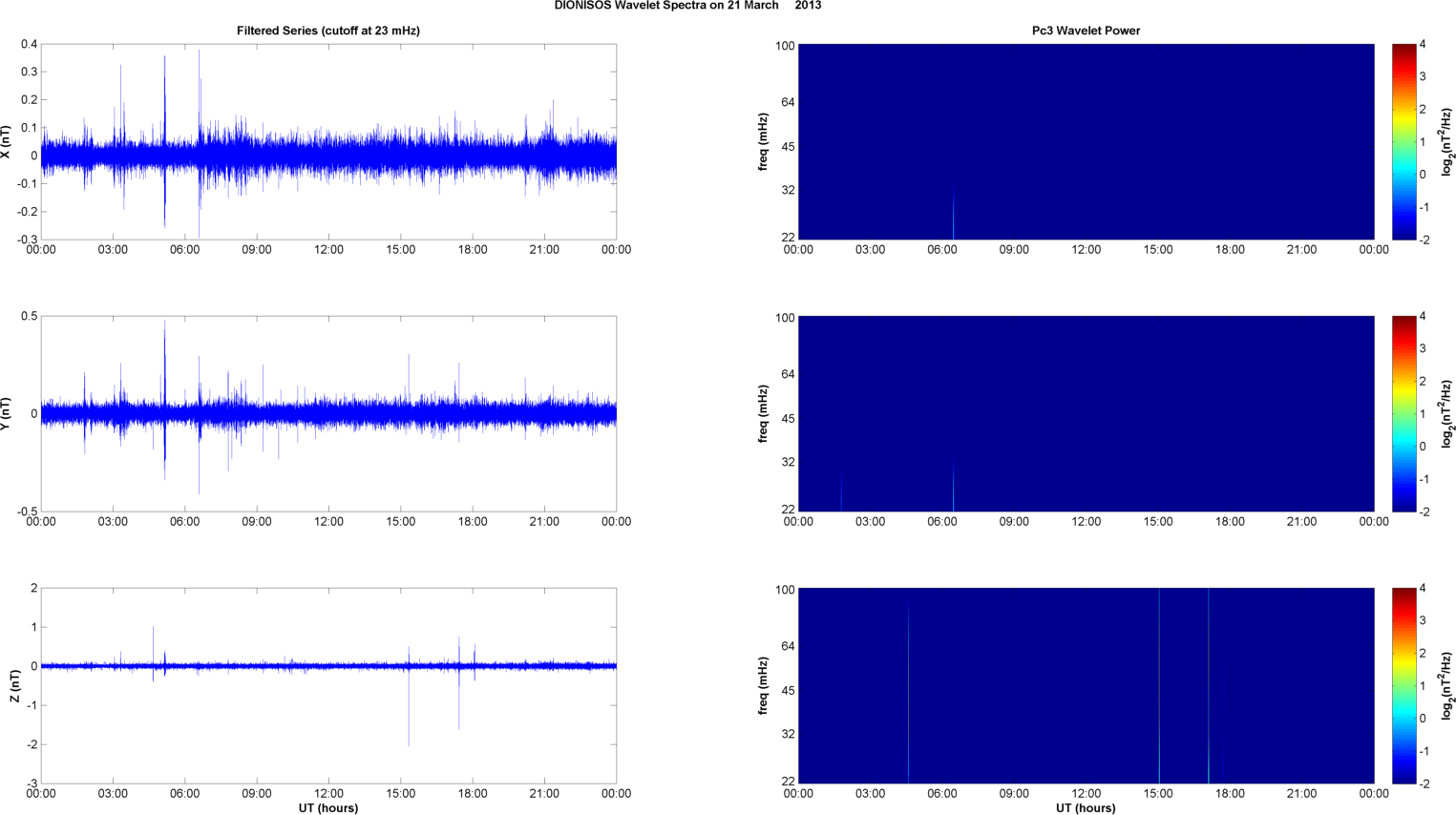The width and height of the screenshot is (1456, 815).
Task: Click the 04:30 streak in the Z spectrogram
Action: point(908,692)
